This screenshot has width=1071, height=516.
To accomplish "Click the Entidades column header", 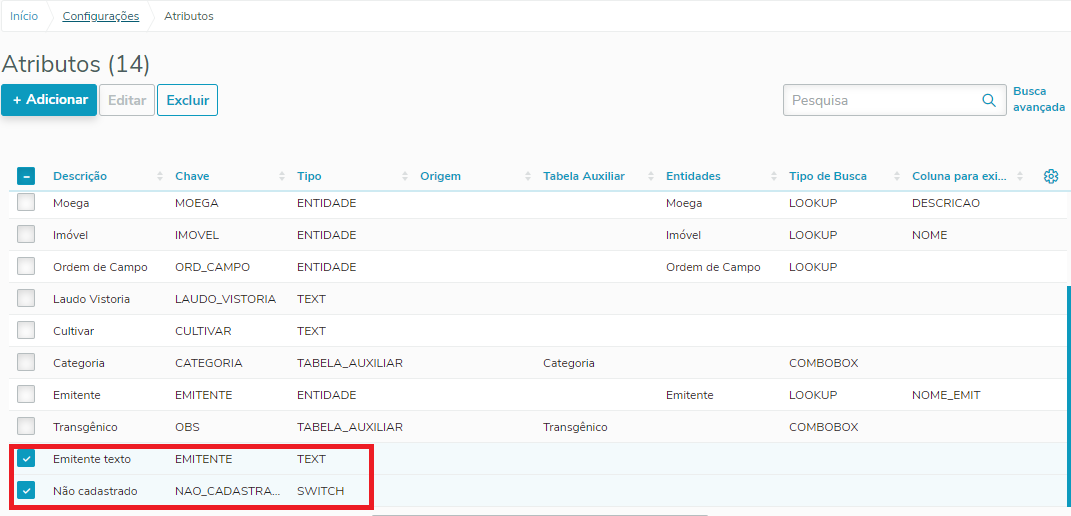I will (x=693, y=176).
